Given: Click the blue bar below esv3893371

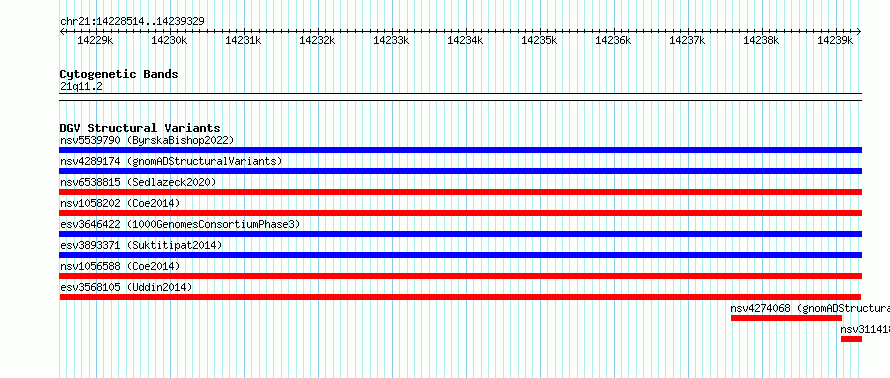Looking at the screenshot, I should (x=461, y=255).
